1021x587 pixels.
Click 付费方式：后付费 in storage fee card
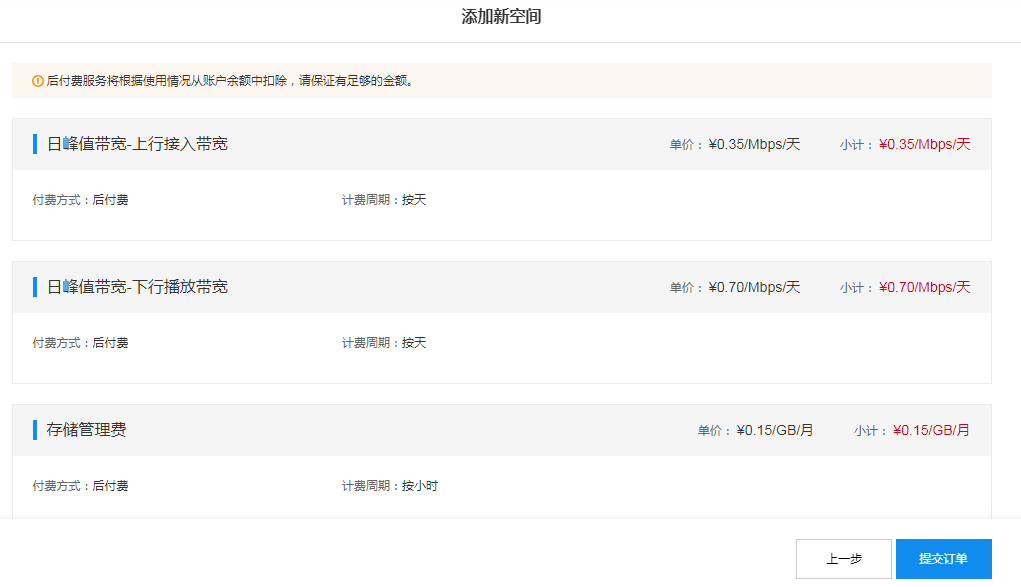(81, 486)
